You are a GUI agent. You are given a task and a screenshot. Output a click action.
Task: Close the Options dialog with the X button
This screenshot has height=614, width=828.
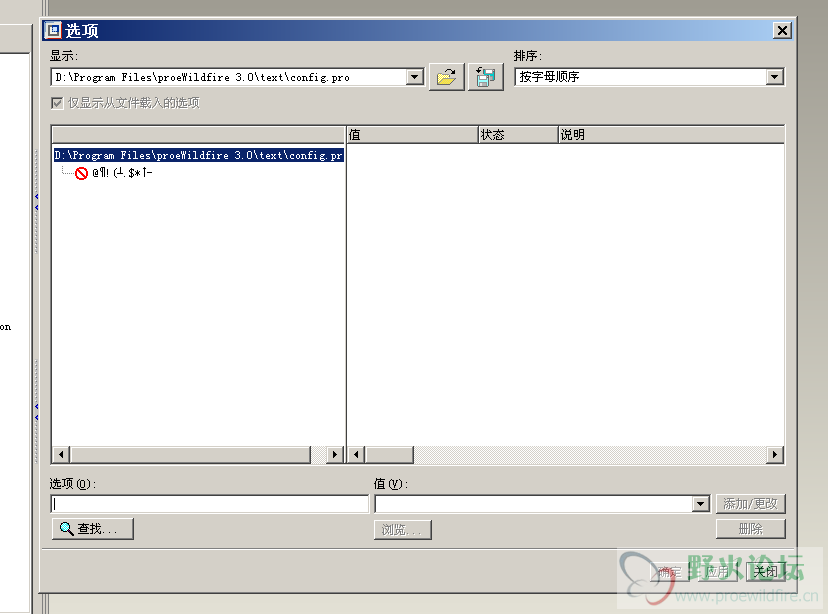tap(782, 31)
